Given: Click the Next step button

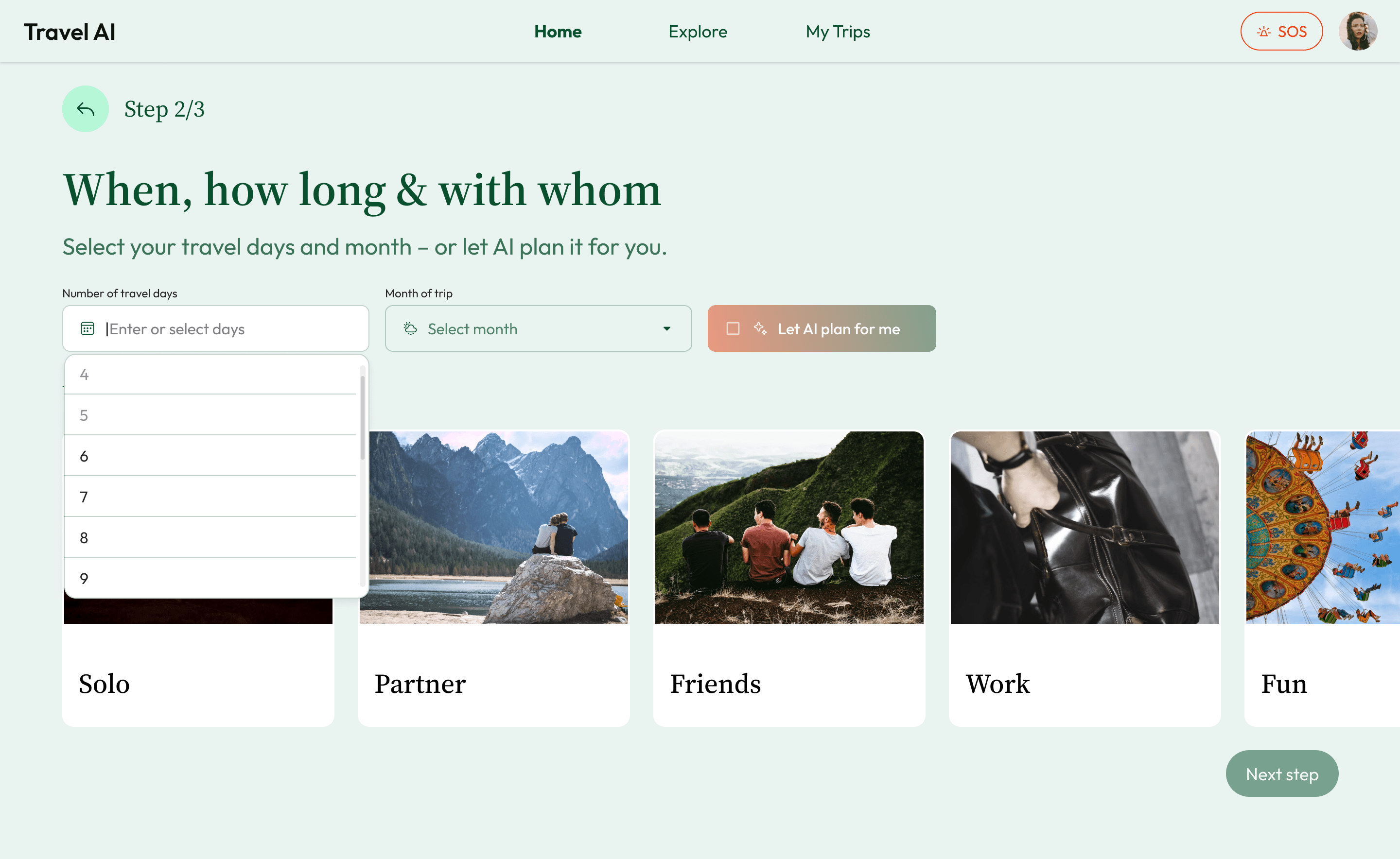Looking at the screenshot, I should pyautogui.click(x=1282, y=774).
